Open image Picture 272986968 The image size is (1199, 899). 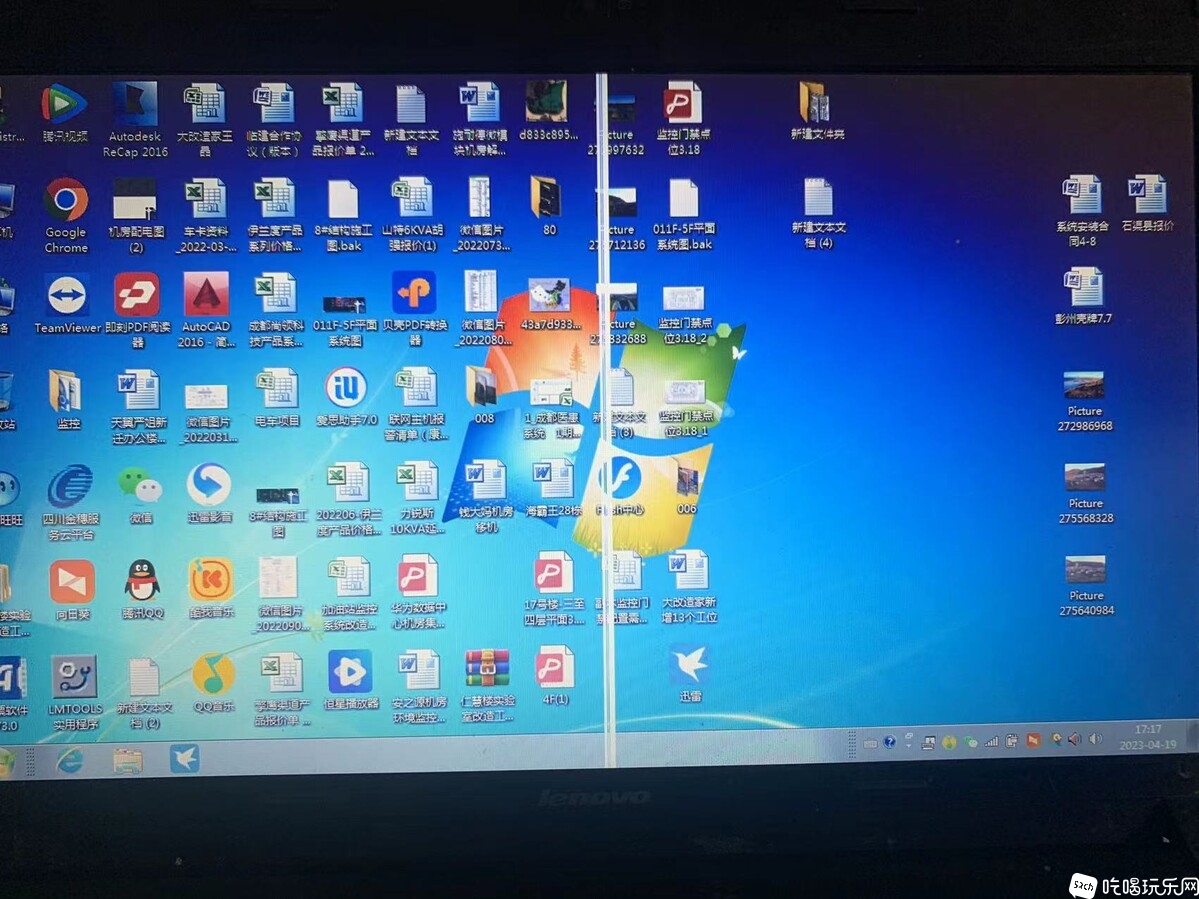[x=1084, y=401]
